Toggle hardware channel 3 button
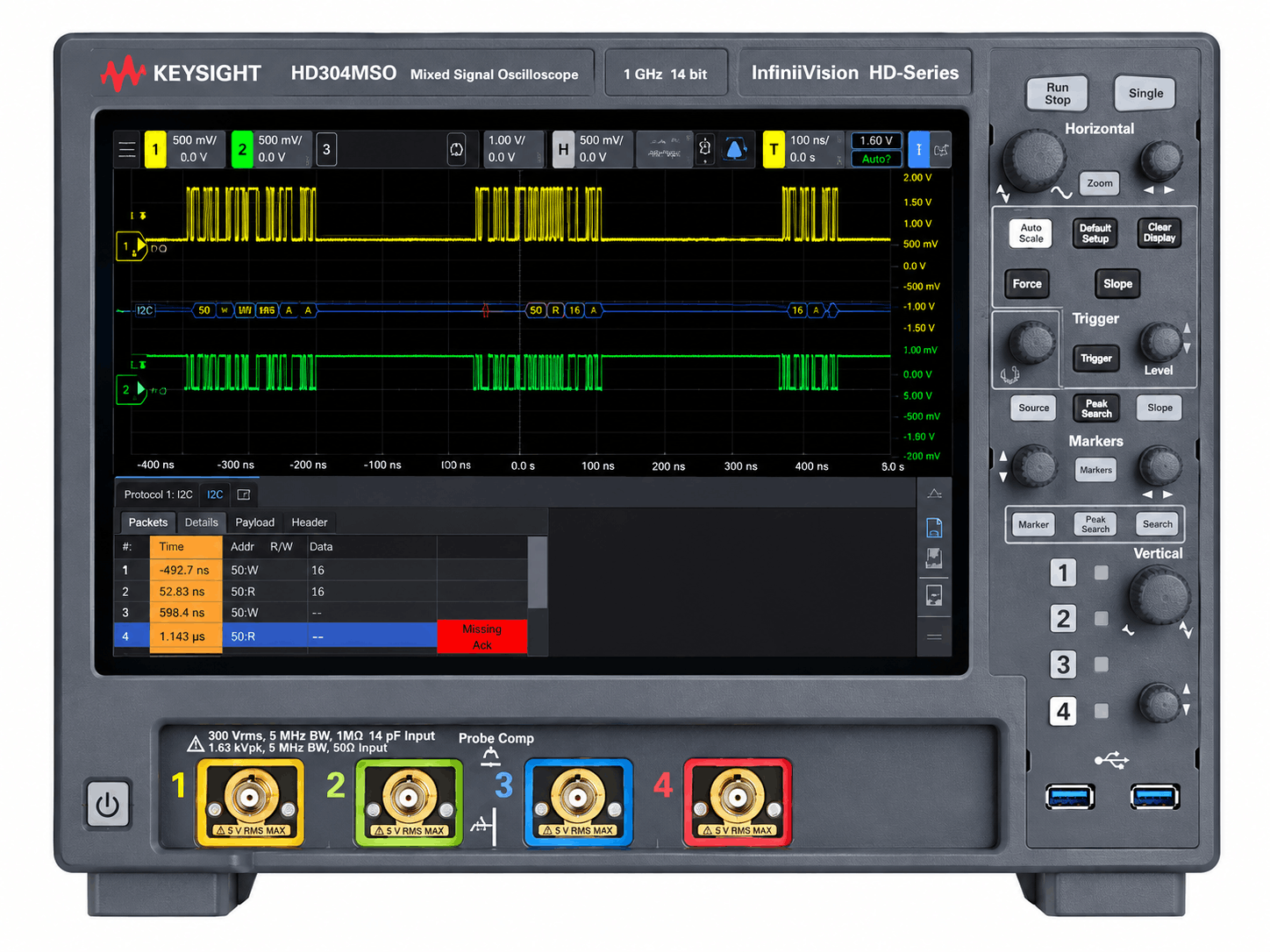1270x952 pixels. (1063, 664)
